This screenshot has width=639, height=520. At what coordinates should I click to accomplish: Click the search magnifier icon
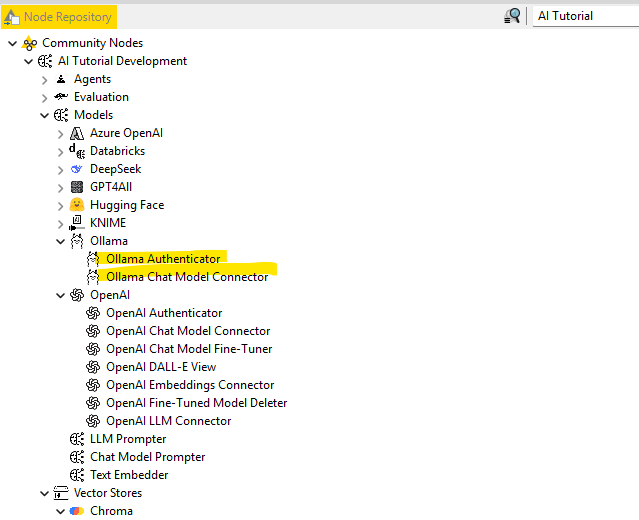tap(512, 16)
